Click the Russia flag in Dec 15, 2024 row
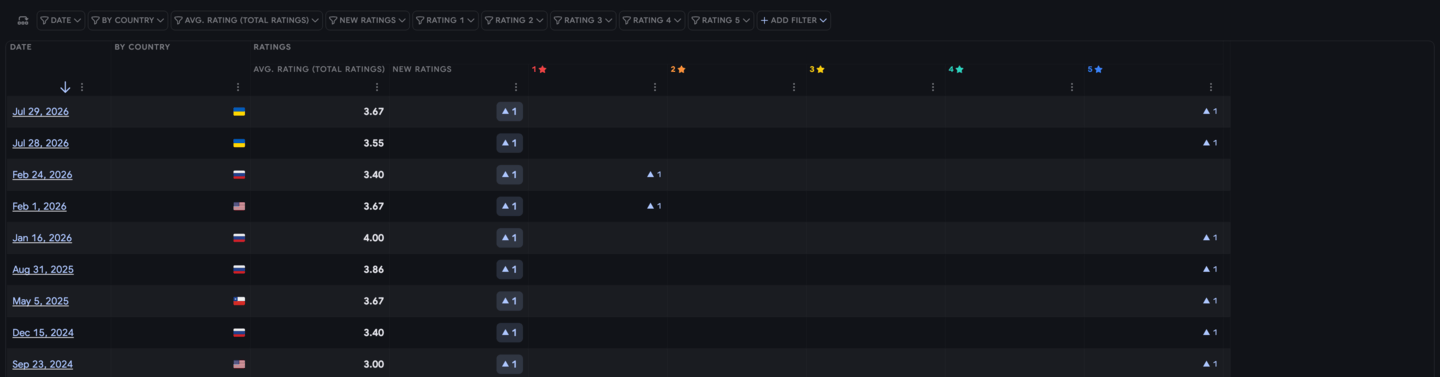This screenshot has width=1440, height=377. click(239, 332)
